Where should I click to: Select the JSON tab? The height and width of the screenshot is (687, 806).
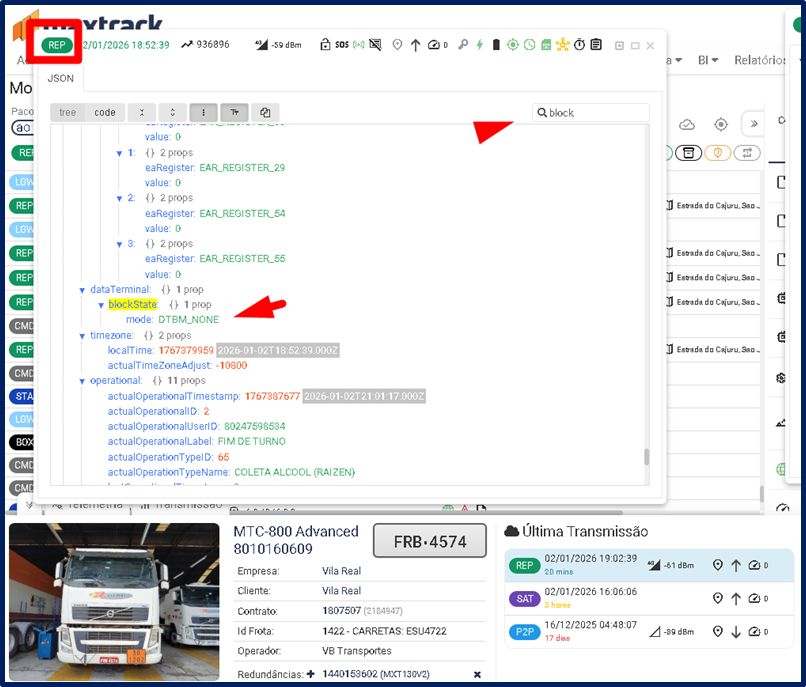pyautogui.click(x=60, y=78)
